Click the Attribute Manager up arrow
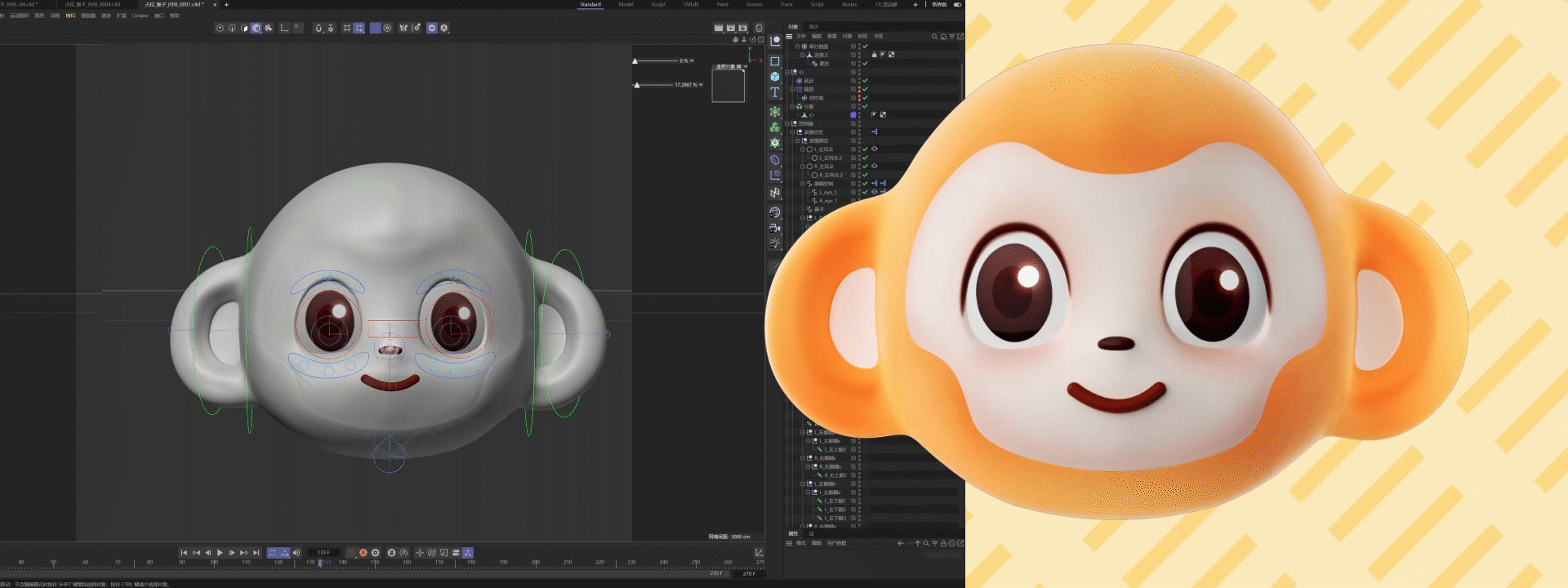The height and width of the screenshot is (588, 1568). [x=918, y=543]
